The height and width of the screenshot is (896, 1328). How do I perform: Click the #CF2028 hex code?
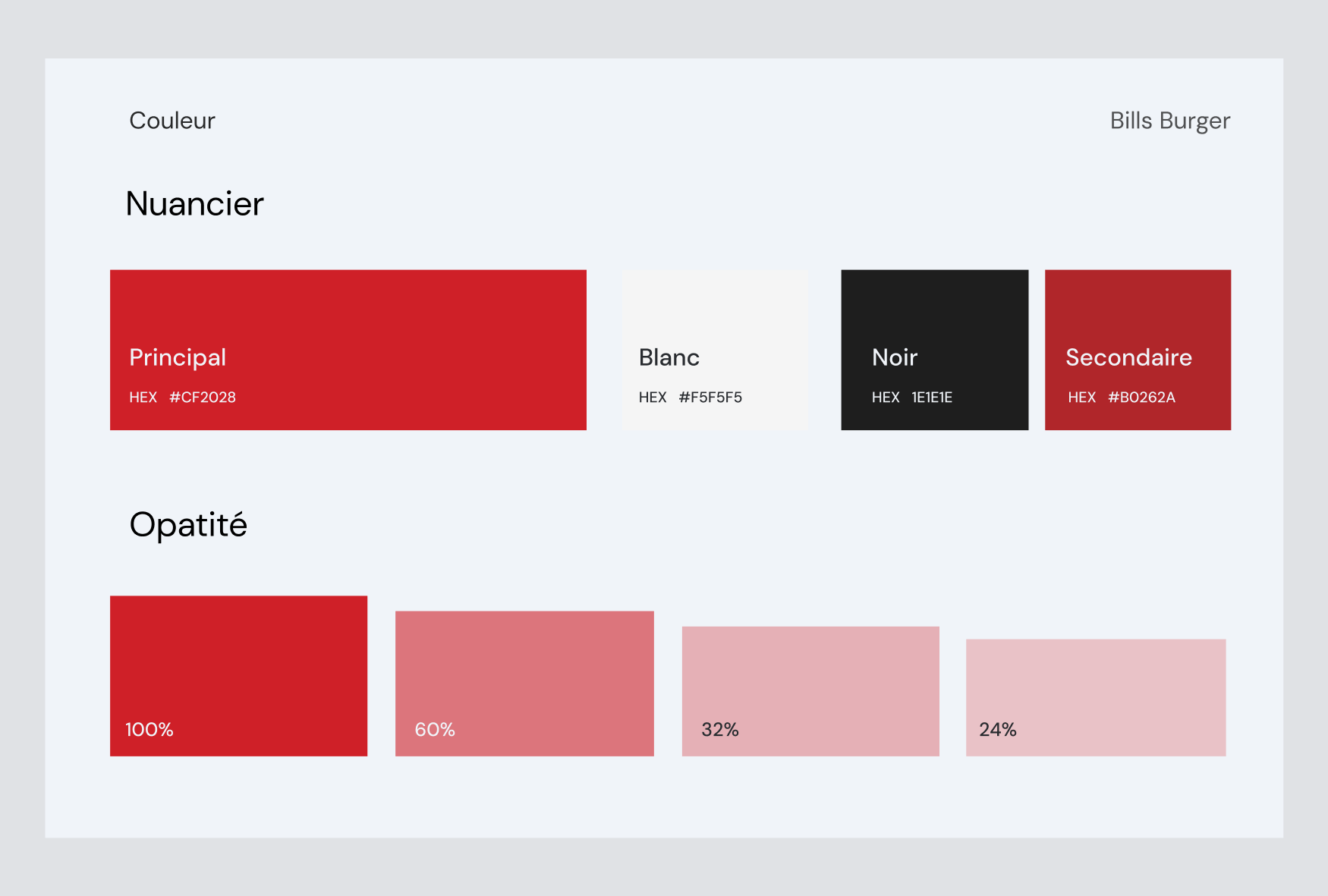point(203,398)
